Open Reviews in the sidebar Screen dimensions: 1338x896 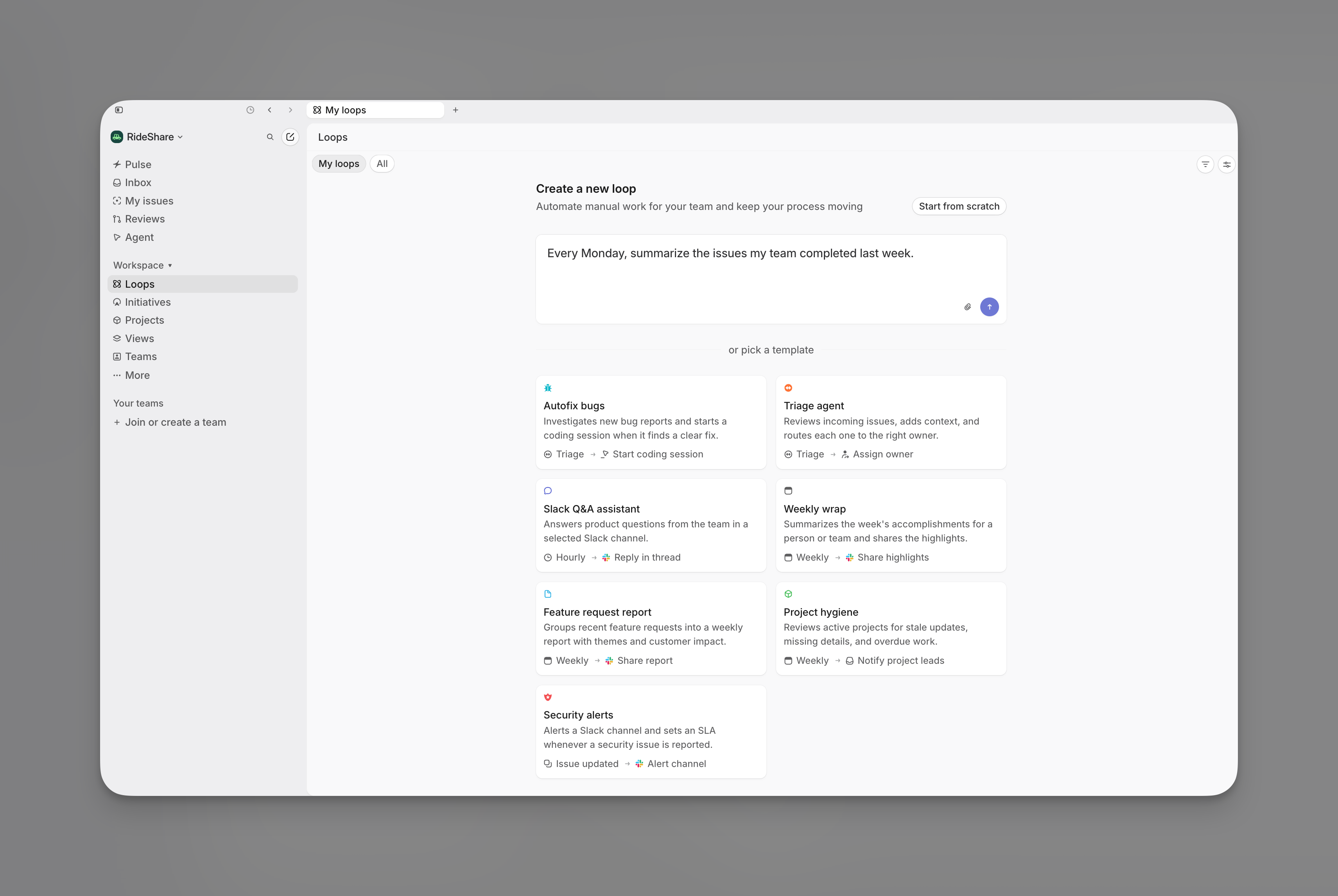[x=203, y=219]
